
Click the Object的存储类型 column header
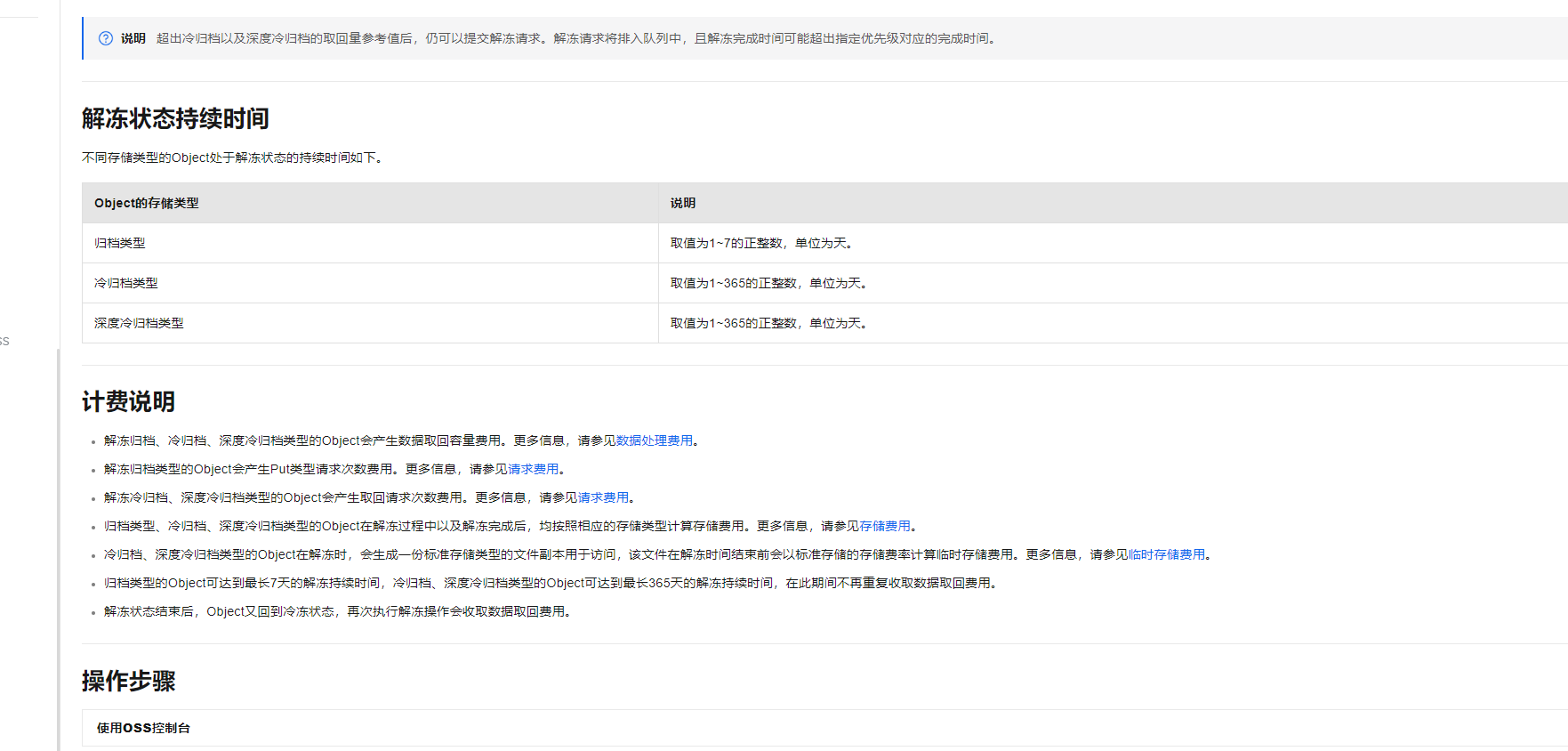point(370,203)
